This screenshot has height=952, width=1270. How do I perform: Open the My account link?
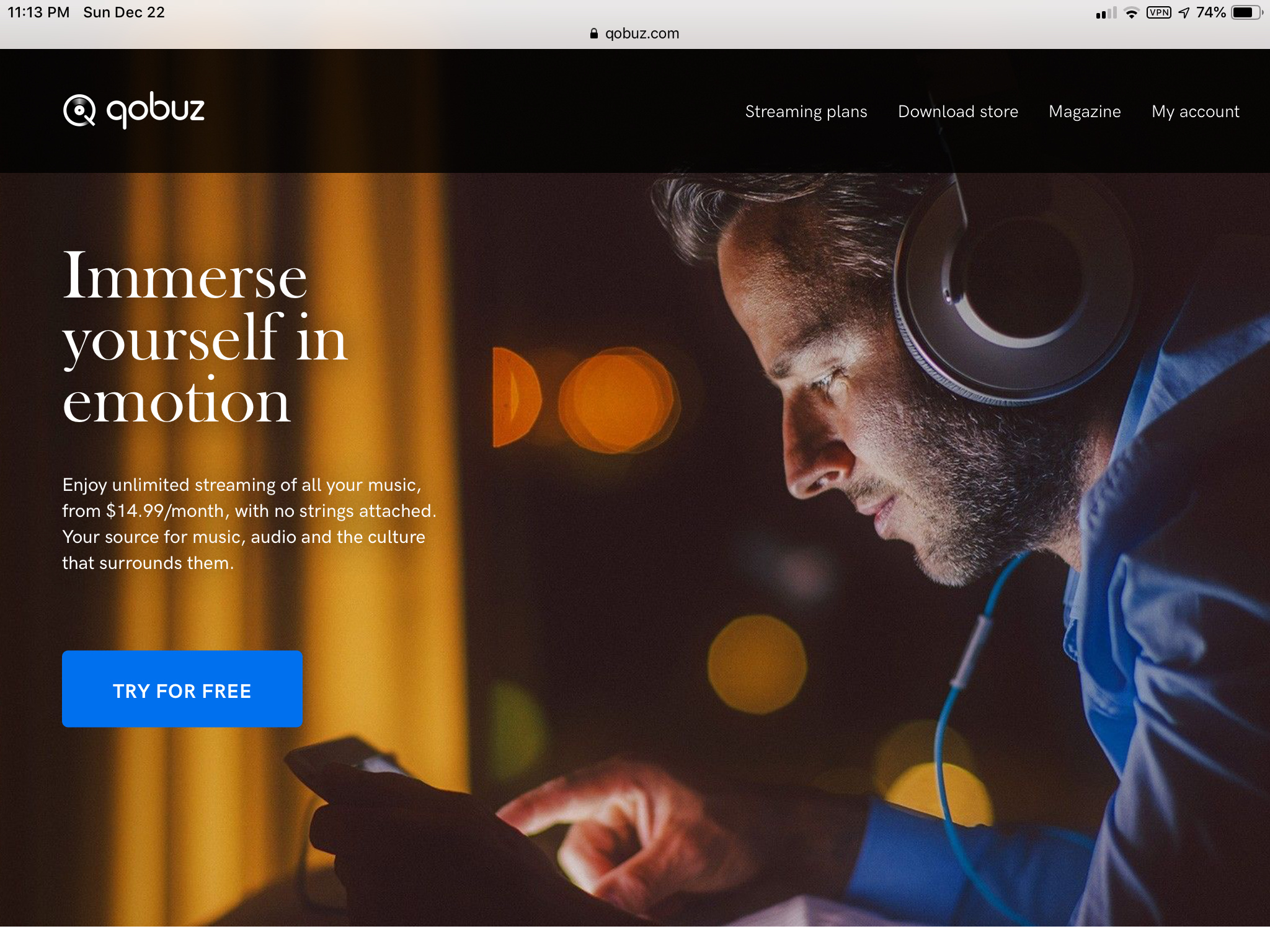click(1196, 112)
